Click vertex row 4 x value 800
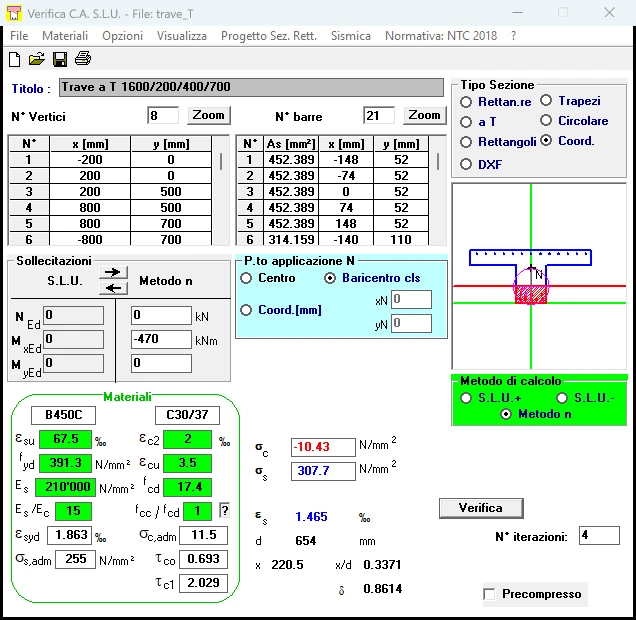This screenshot has width=636, height=620. coord(90,208)
